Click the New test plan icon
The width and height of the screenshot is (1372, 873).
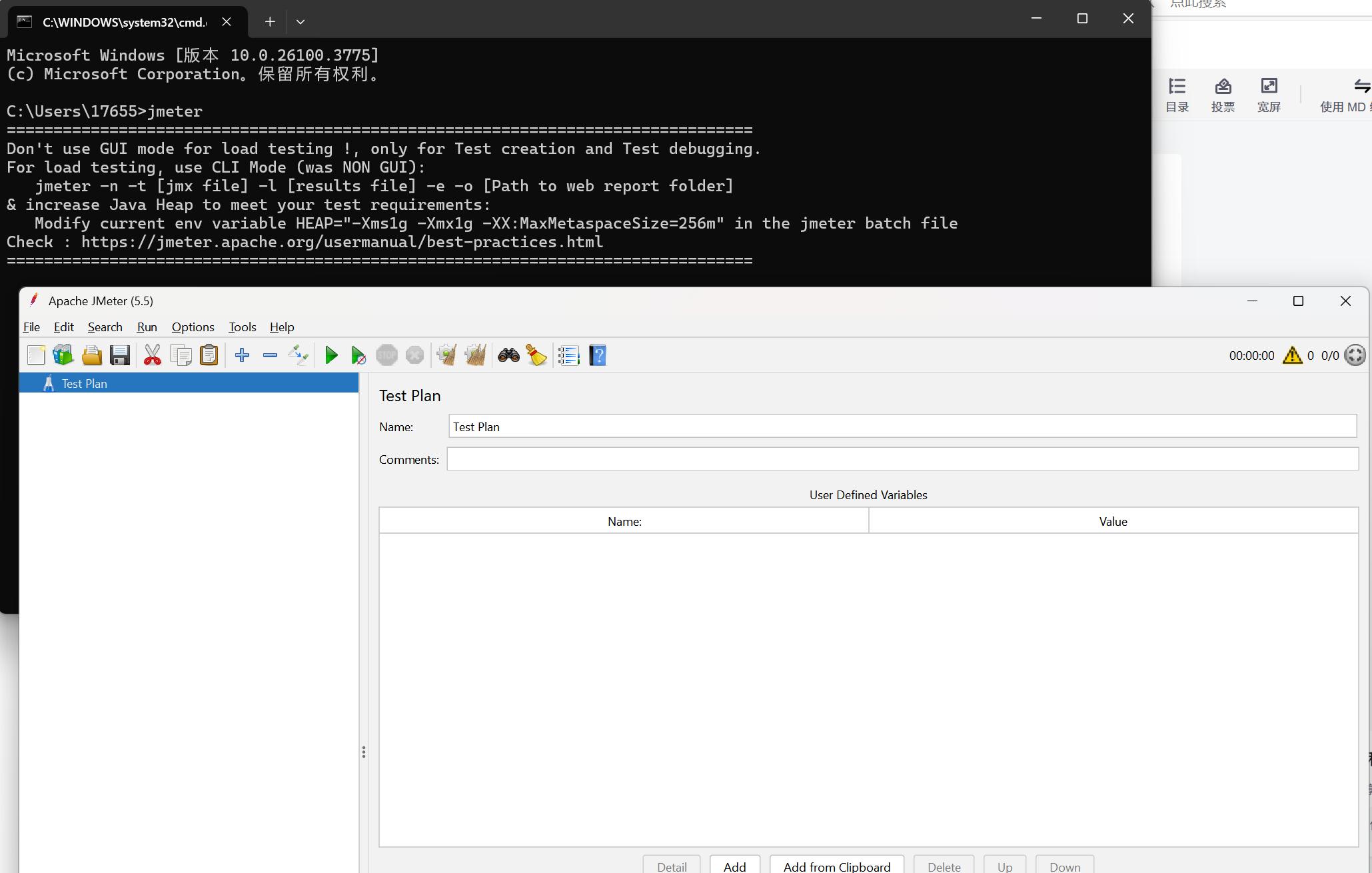[x=37, y=355]
